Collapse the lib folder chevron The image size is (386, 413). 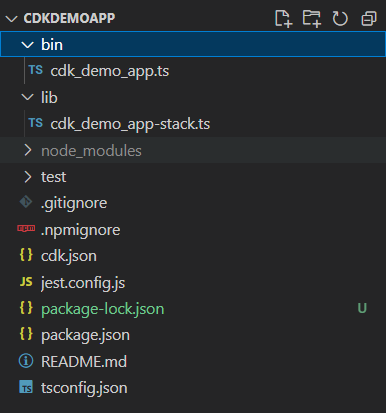(27, 97)
